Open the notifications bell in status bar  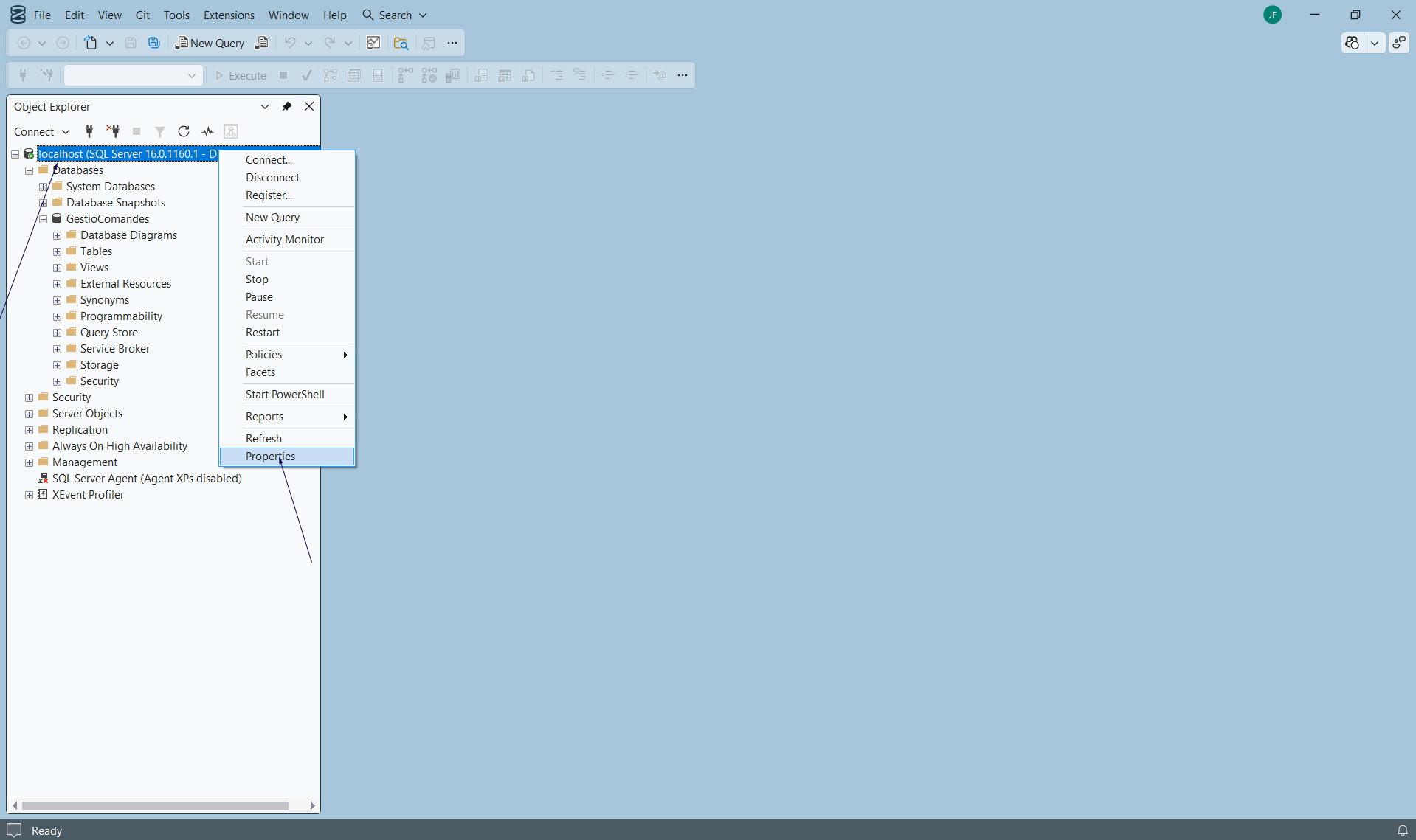click(x=1402, y=830)
